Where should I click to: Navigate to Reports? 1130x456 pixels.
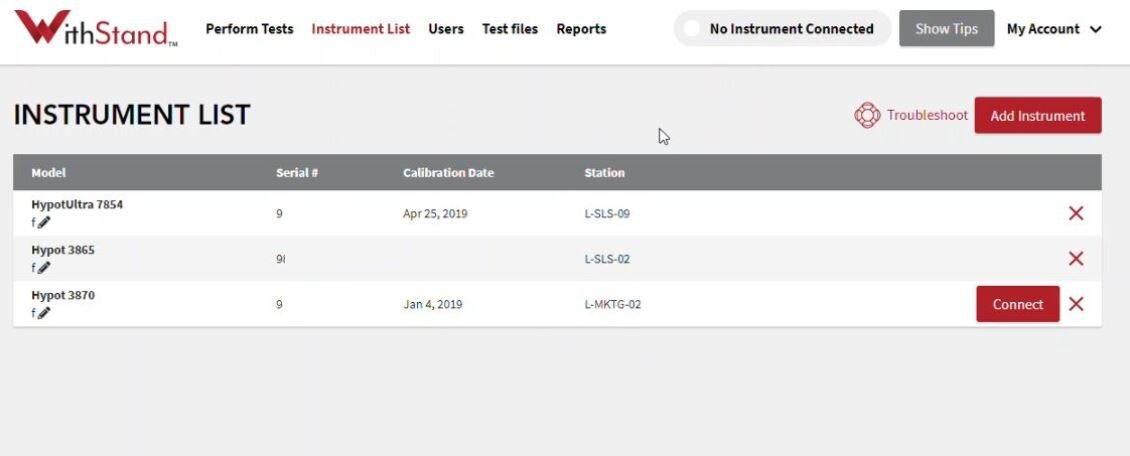click(581, 29)
